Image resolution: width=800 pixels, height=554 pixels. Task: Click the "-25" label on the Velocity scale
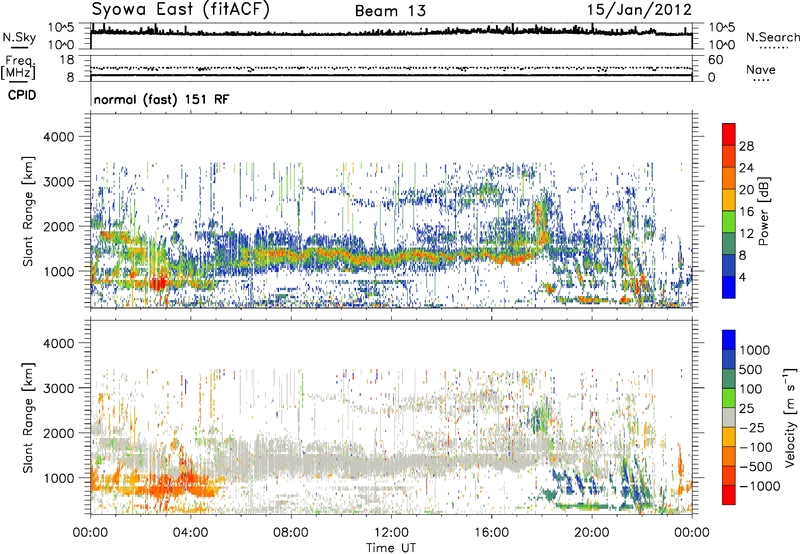click(751, 427)
